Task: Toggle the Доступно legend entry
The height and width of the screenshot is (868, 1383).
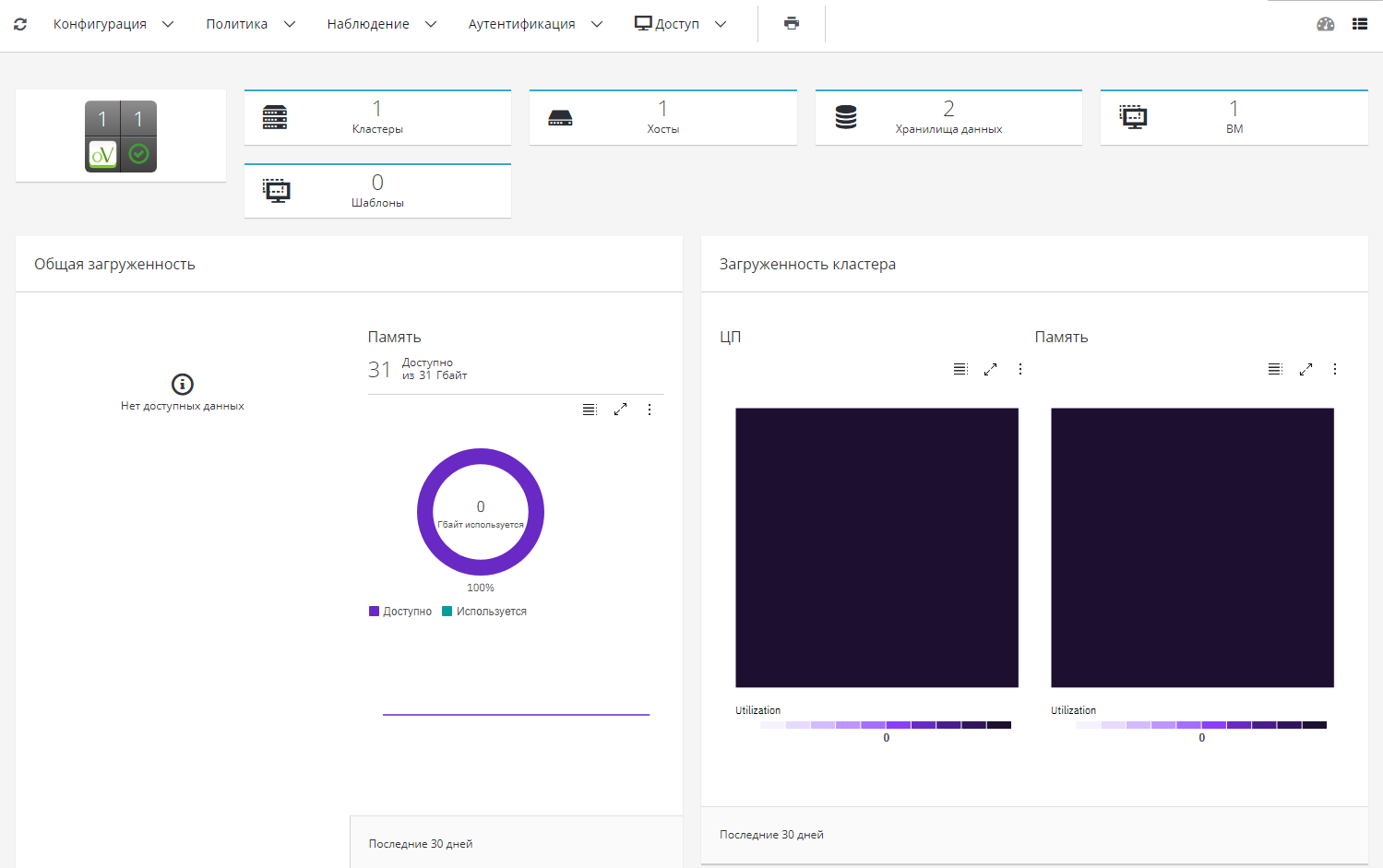Action: (400, 612)
